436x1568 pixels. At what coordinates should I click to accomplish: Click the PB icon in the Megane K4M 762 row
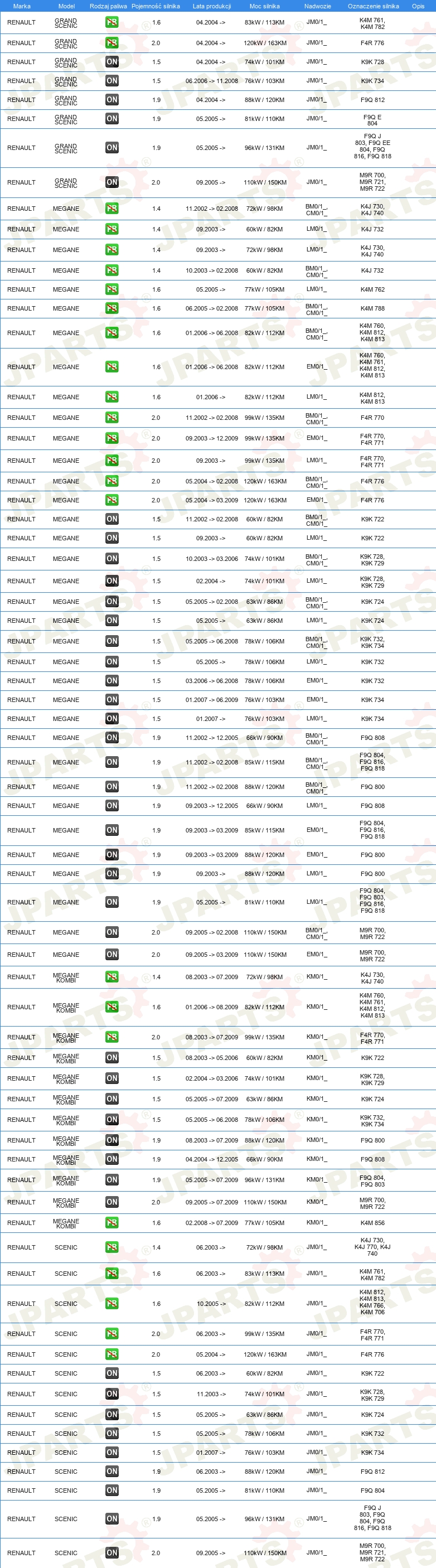point(112,290)
